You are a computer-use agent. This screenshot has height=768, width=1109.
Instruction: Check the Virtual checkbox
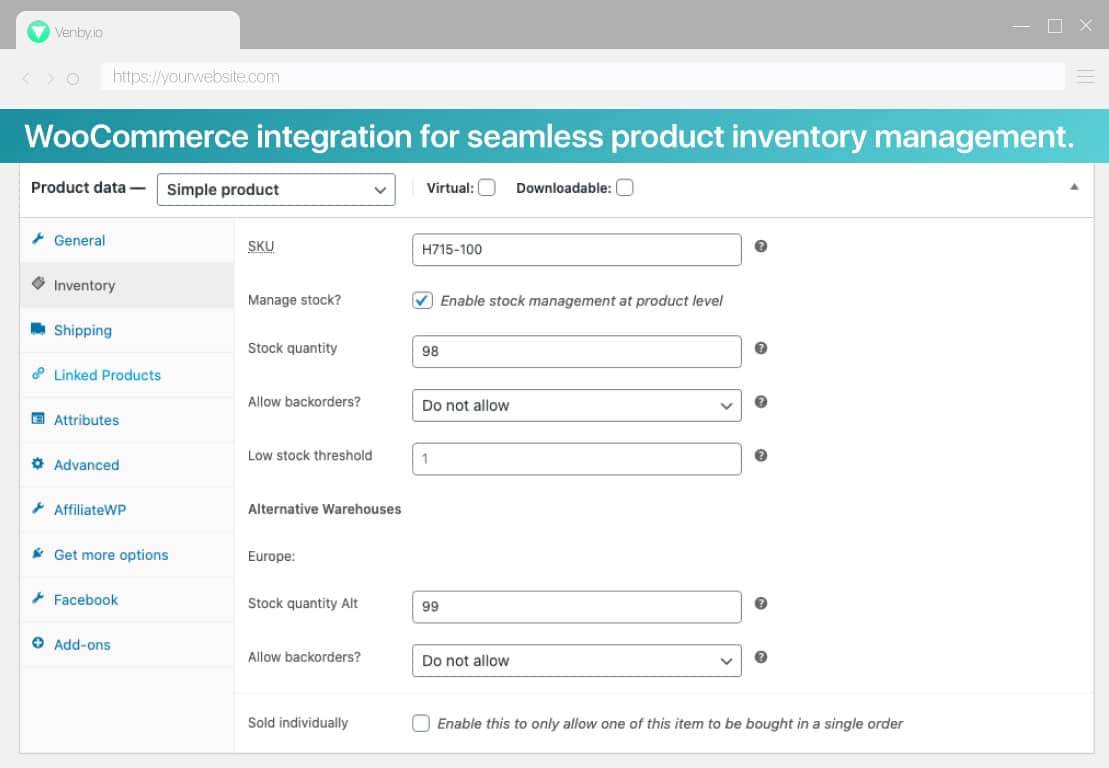click(487, 187)
